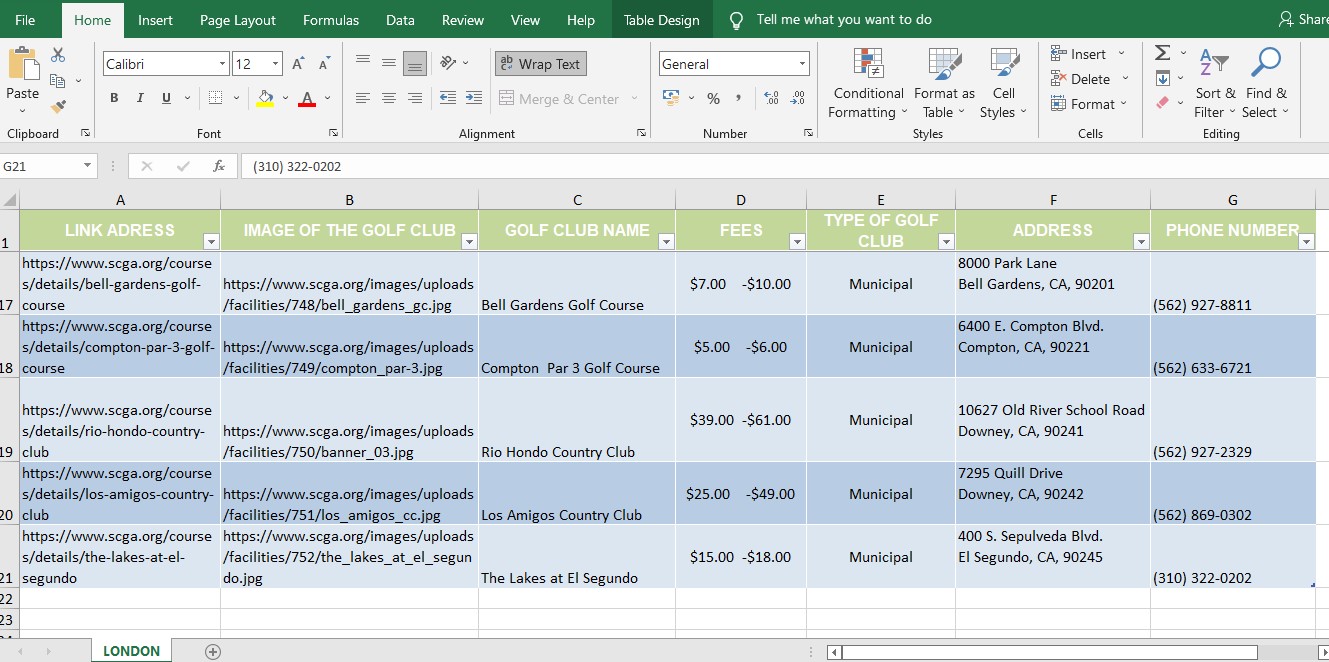Apply Percent Style format
The image size is (1329, 662).
pos(713,98)
